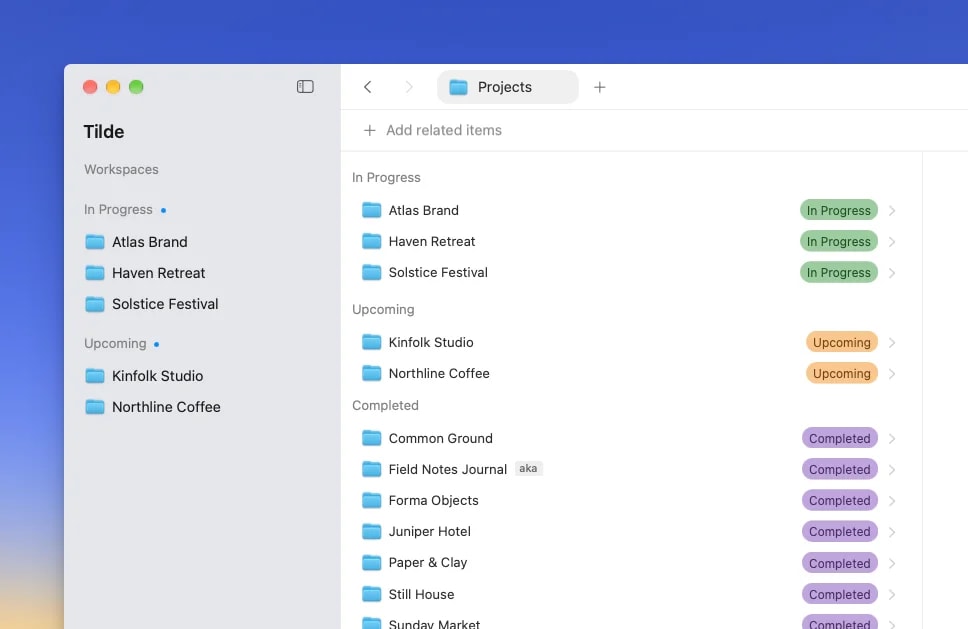
Task: Open Paper & Clay project name
Action: point(428,563)
